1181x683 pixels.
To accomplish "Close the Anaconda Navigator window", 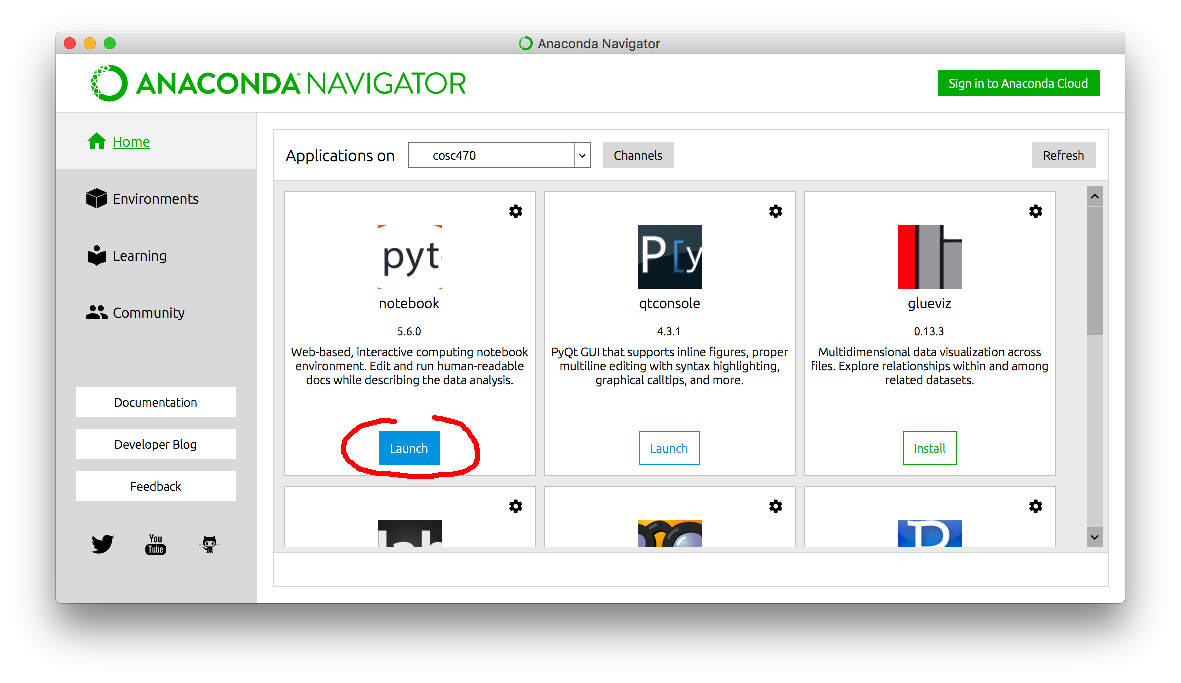I will [x=70, y=43].
